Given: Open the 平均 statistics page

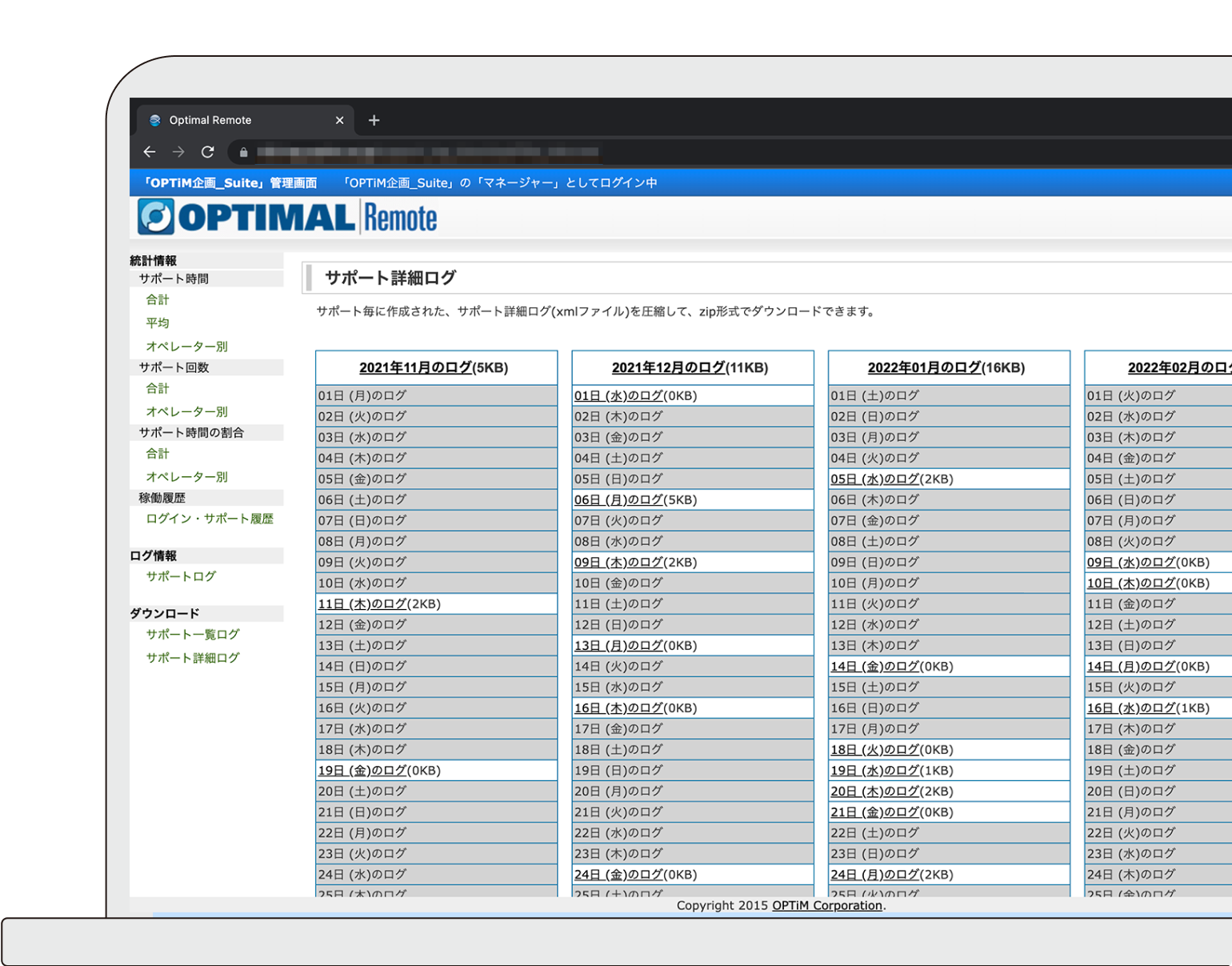Looking at the screenshot, I should [x=157, y=323].
